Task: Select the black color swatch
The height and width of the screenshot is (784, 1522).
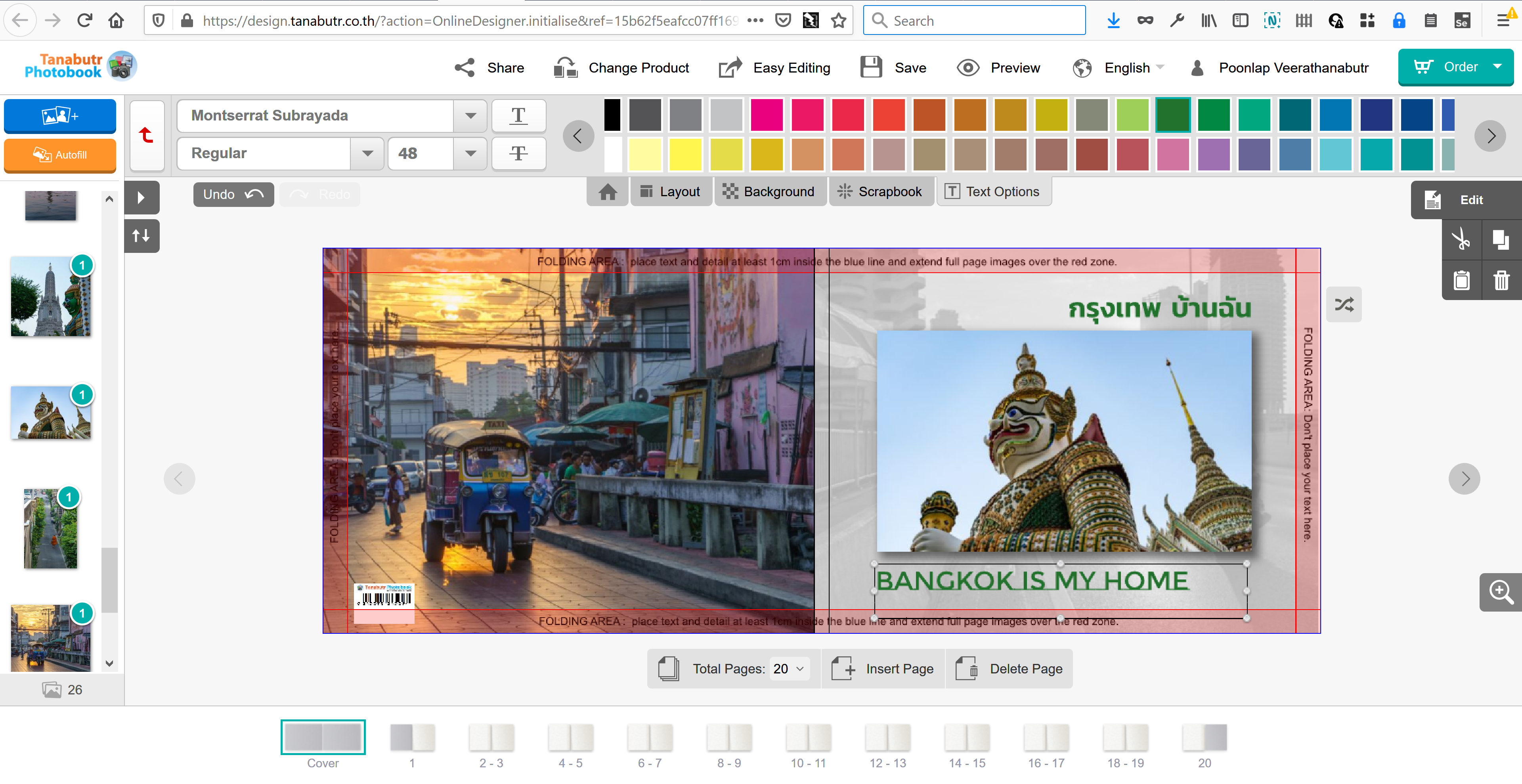Action: click(x=612, y=115)
